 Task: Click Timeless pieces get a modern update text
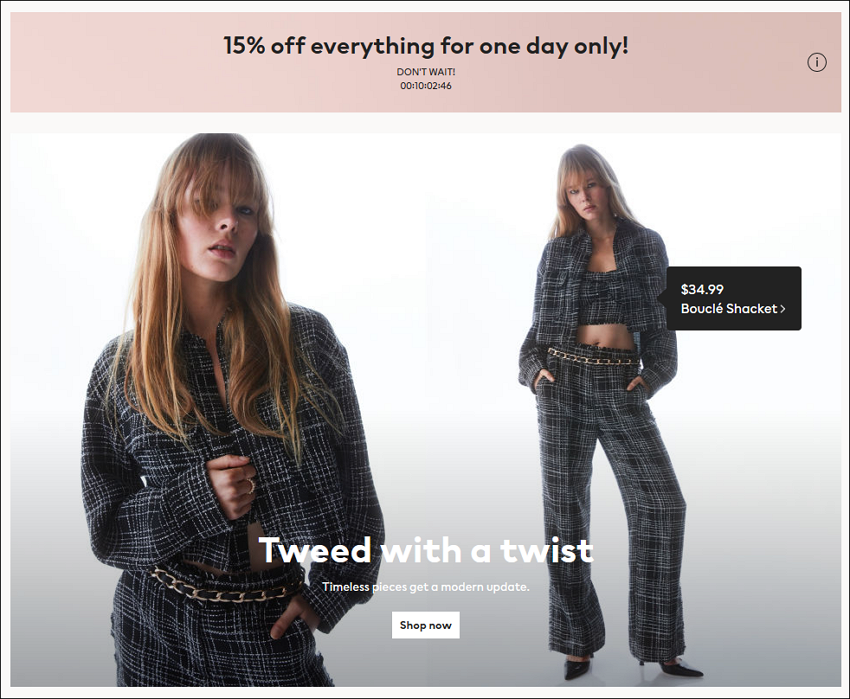426,587
